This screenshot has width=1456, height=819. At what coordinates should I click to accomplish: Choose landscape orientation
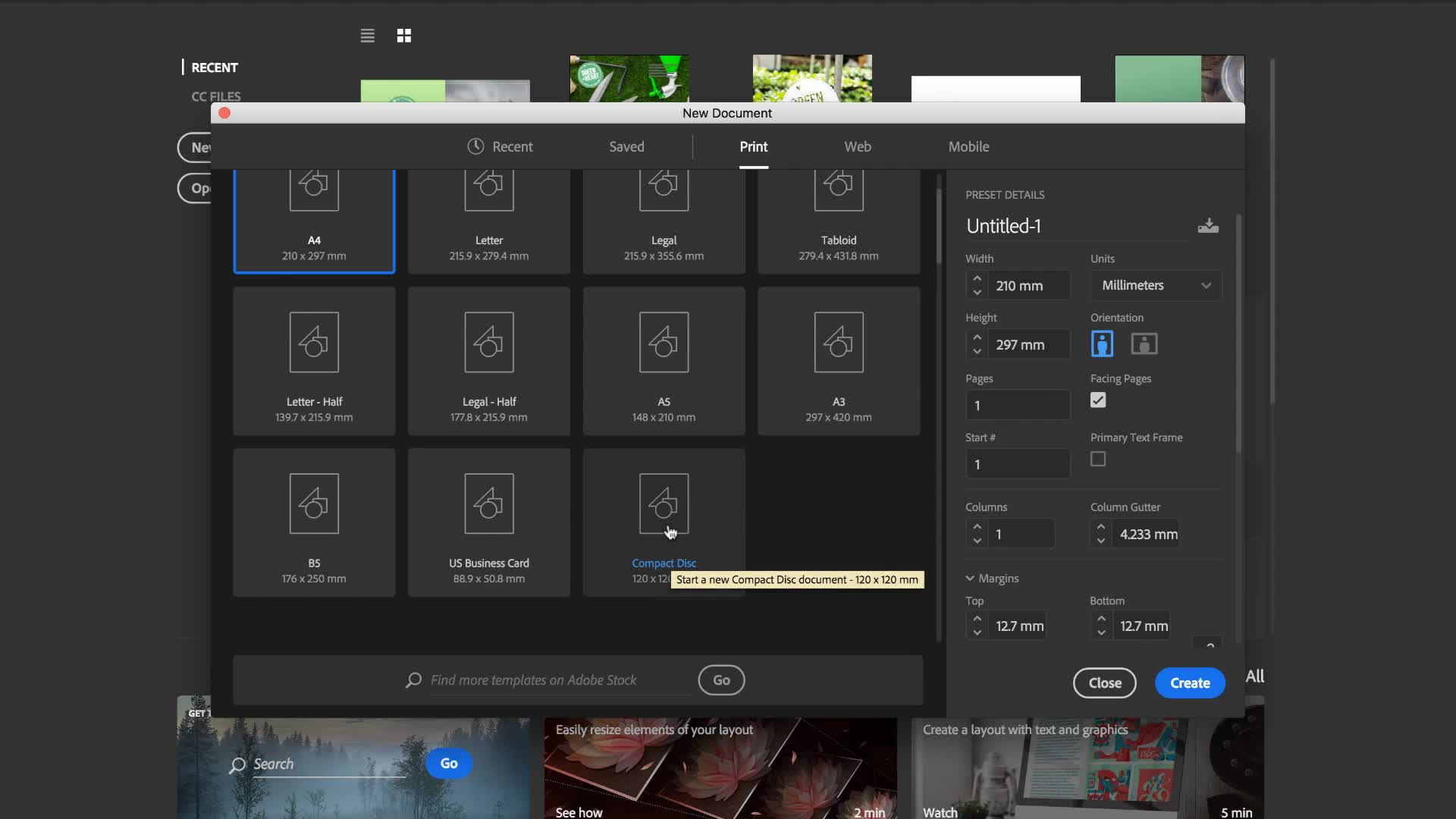[1144, 344]
